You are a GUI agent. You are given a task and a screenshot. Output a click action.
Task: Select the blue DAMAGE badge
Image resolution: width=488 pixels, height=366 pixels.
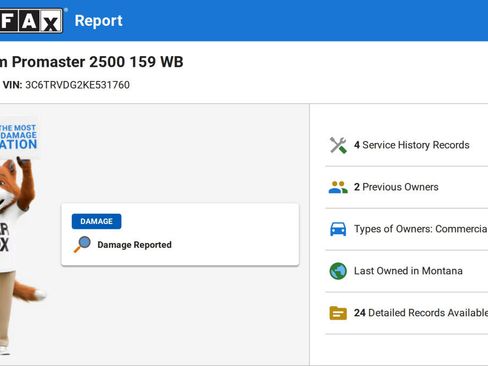tap(96, 221)
